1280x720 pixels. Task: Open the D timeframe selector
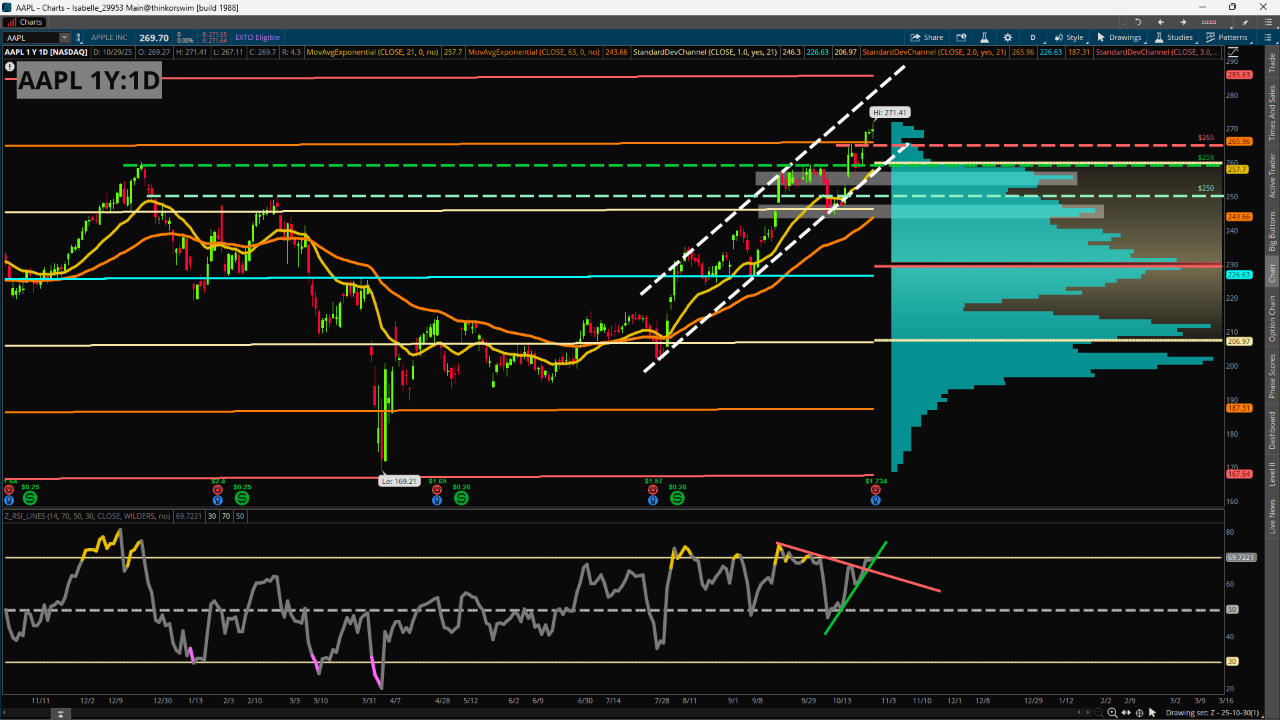(1033, 38)
